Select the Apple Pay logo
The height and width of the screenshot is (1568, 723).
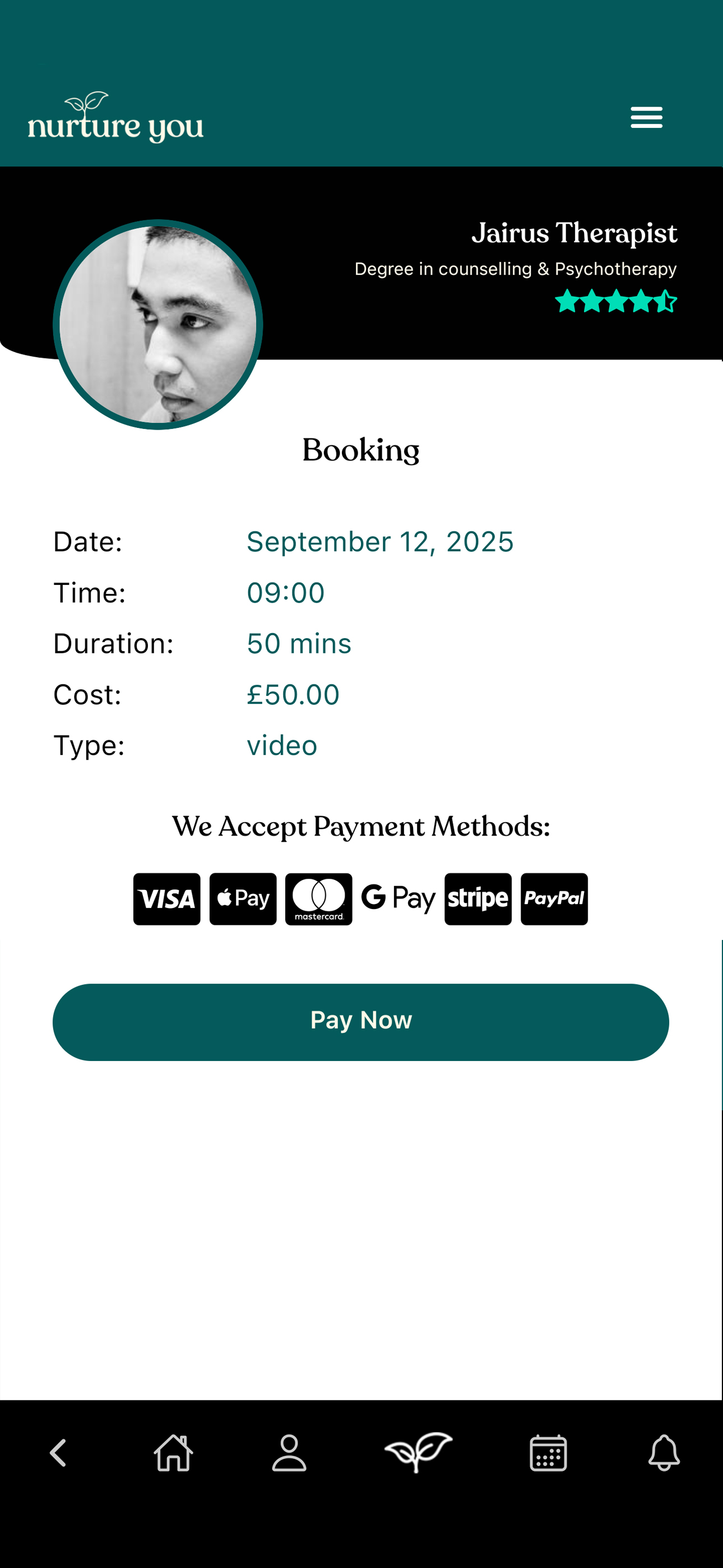tap(243, 899)
